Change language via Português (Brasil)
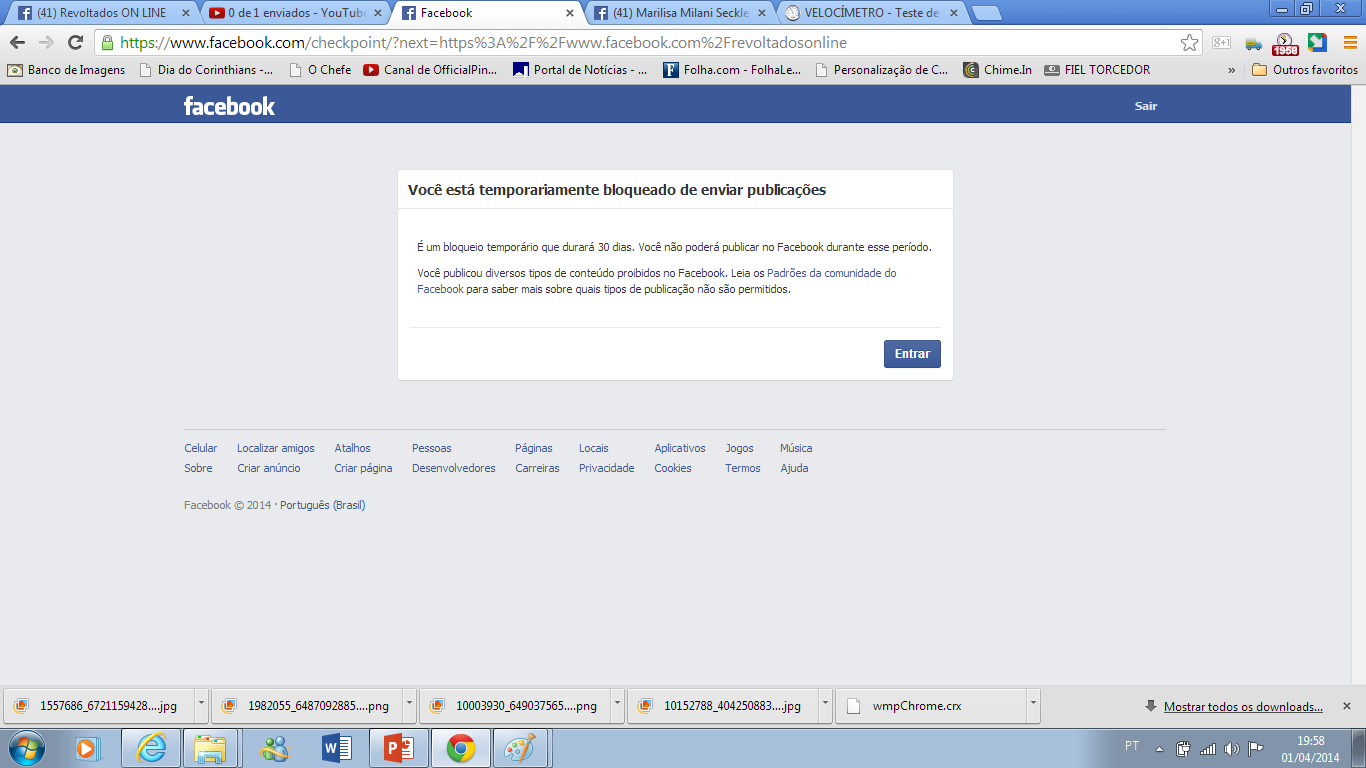The image size is (1366, 768). point(322,505)
